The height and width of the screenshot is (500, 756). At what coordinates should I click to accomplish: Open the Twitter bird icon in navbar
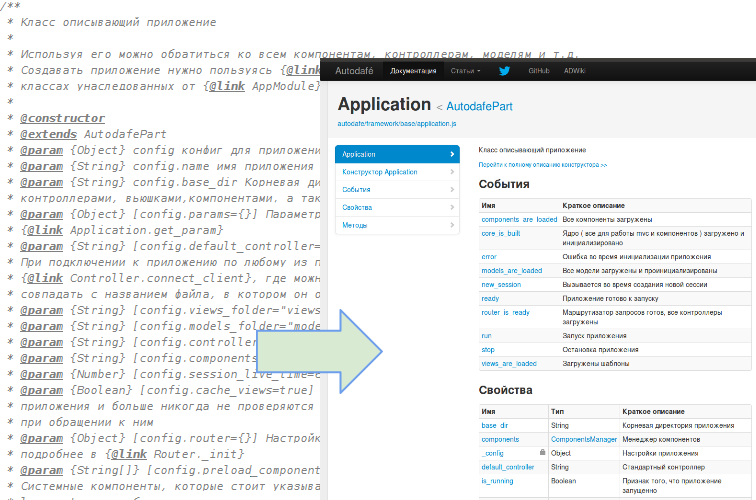tap(504, 71)
